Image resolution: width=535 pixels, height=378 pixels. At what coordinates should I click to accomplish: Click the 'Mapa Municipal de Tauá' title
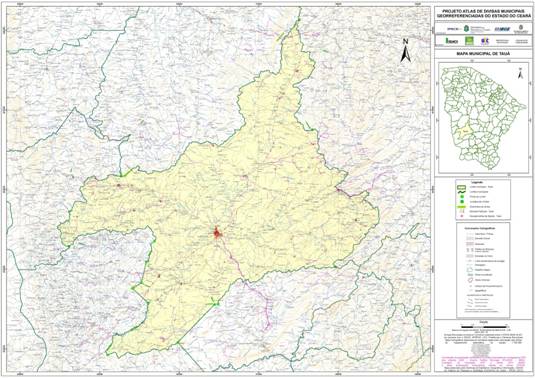tap(482, 54)
